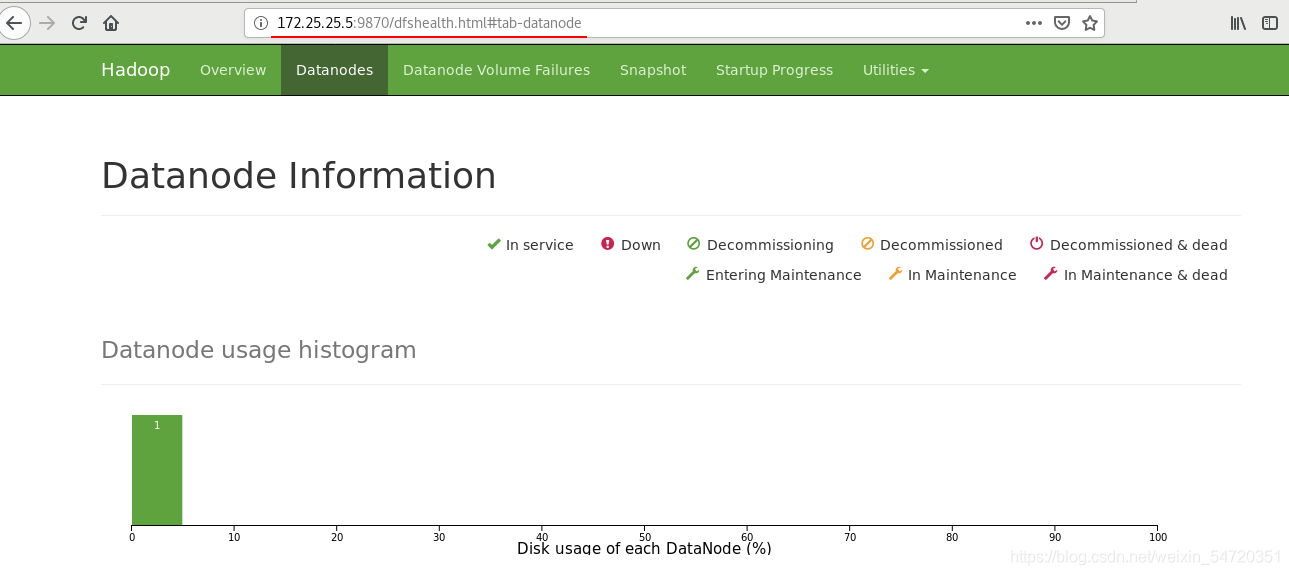Open the page actions three-dot menu

tap(1035, 23)
